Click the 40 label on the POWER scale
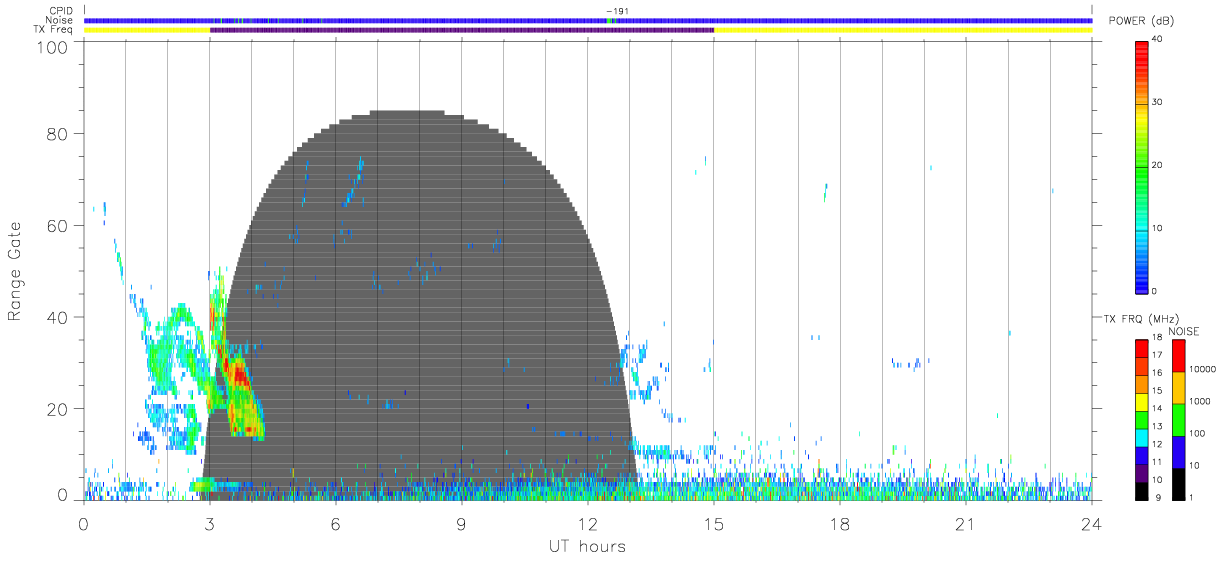 [1157, 39]
